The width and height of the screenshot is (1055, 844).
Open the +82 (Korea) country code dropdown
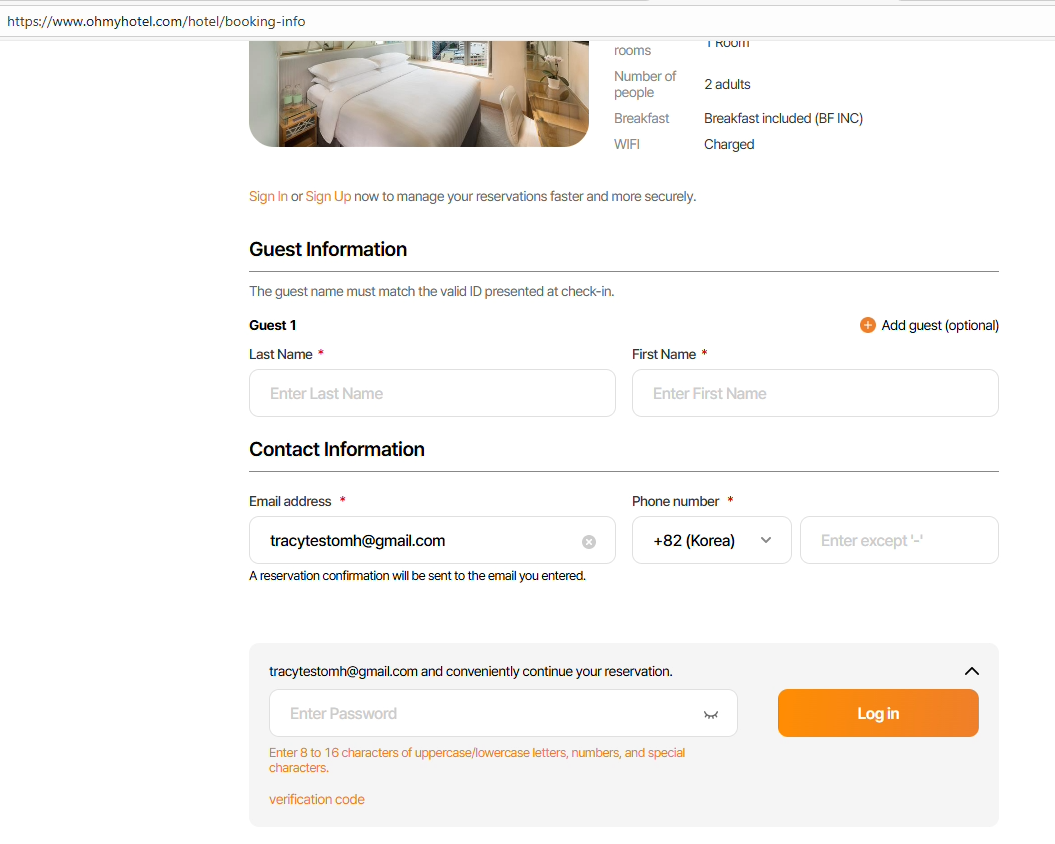point(711,540)
